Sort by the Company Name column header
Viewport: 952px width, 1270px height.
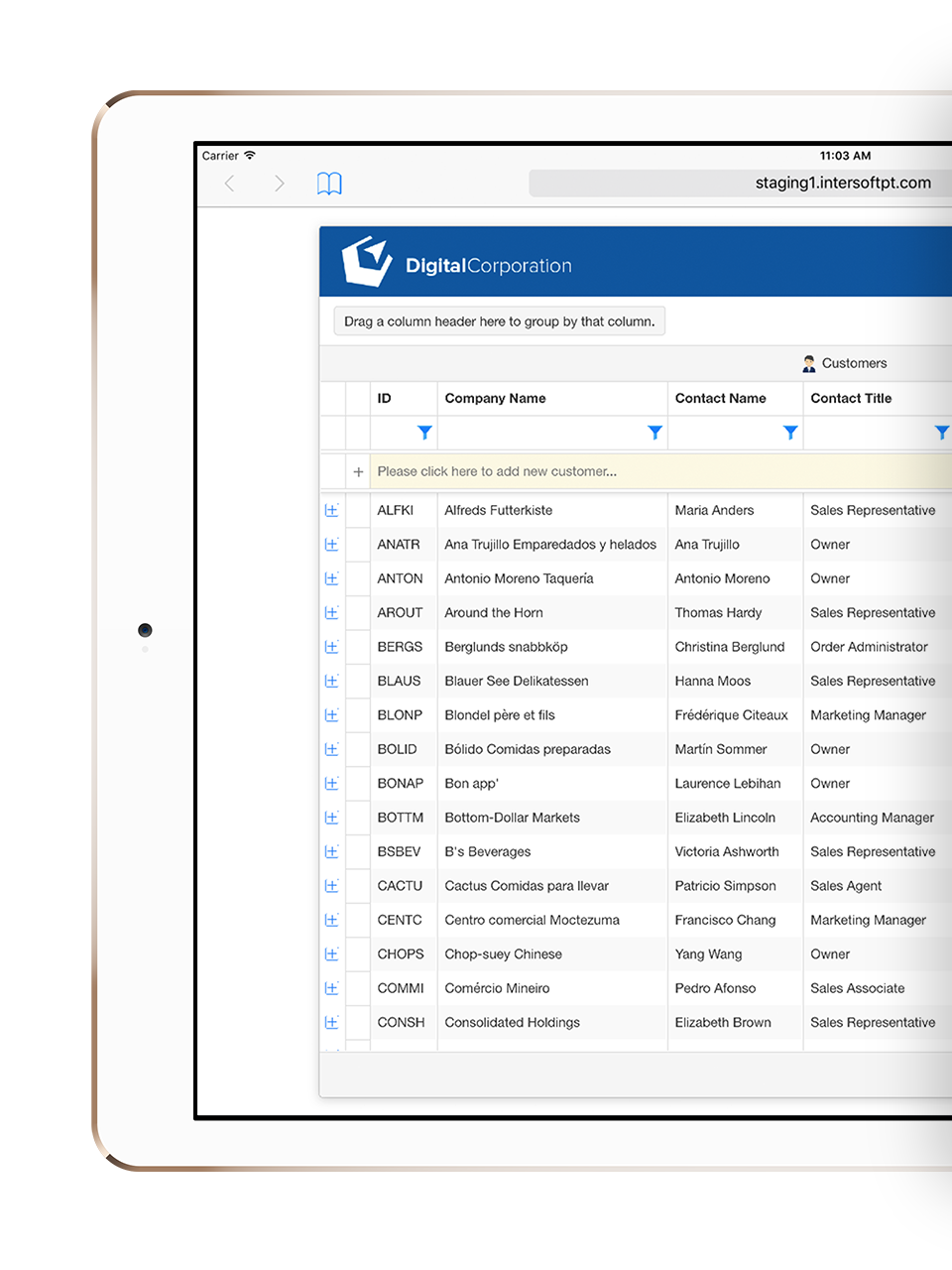tap(496, 399)
